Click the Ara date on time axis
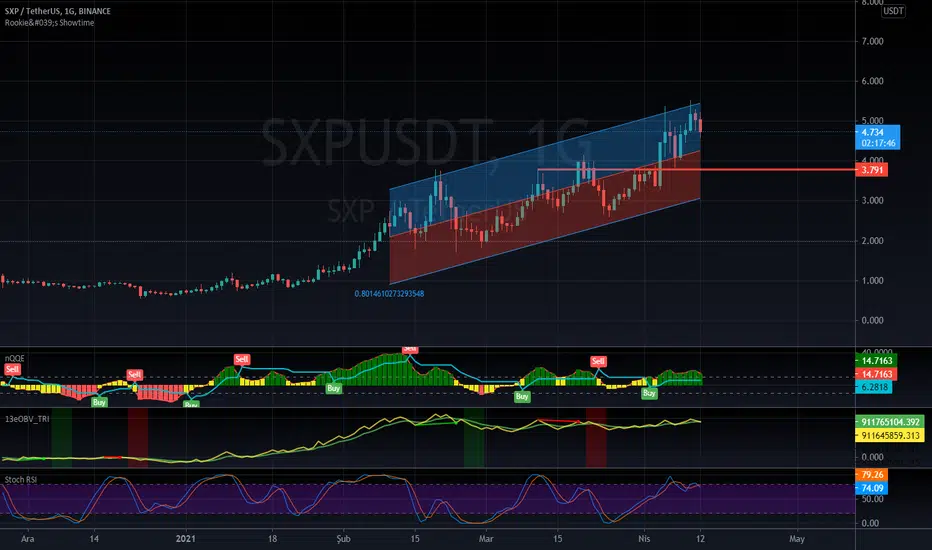 pos(27,539)
